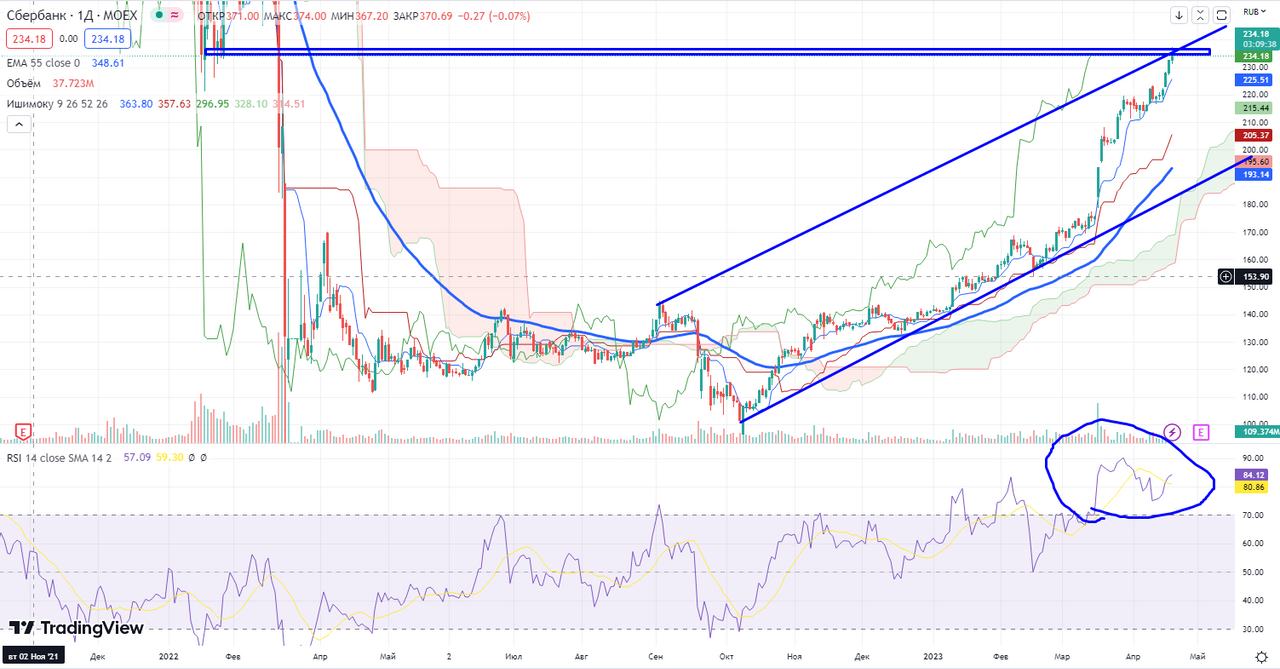Image resolution: width=1280 pixels, height=669 pixels.
Task: Click the fullscreen frame icon at top right
Action: (1223, 15)
